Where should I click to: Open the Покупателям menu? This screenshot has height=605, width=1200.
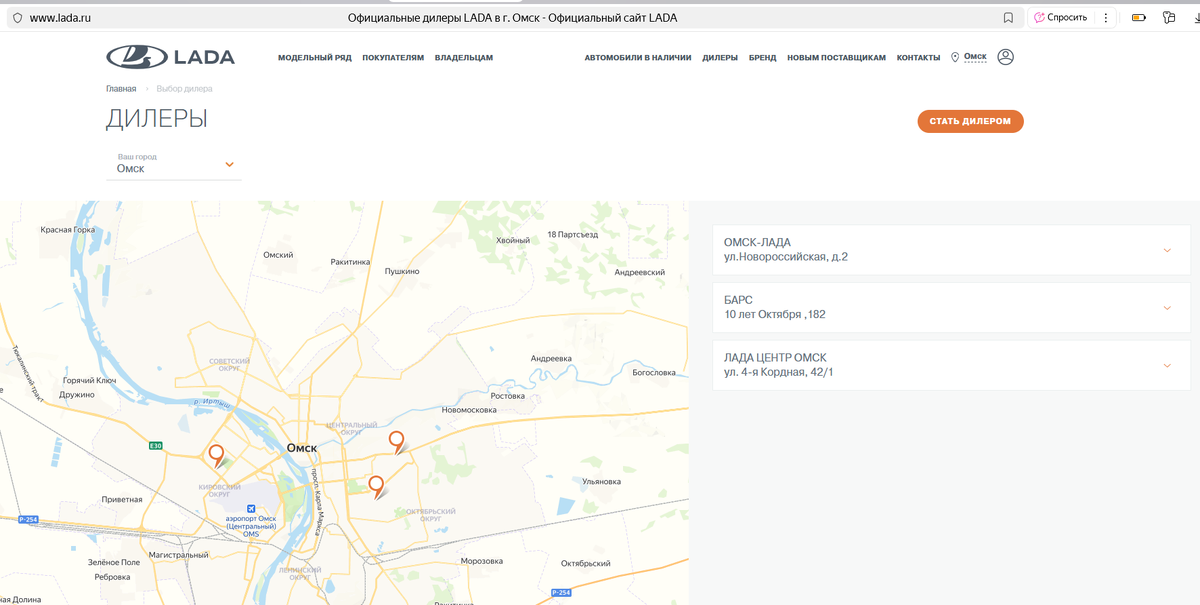coord(393,58)
